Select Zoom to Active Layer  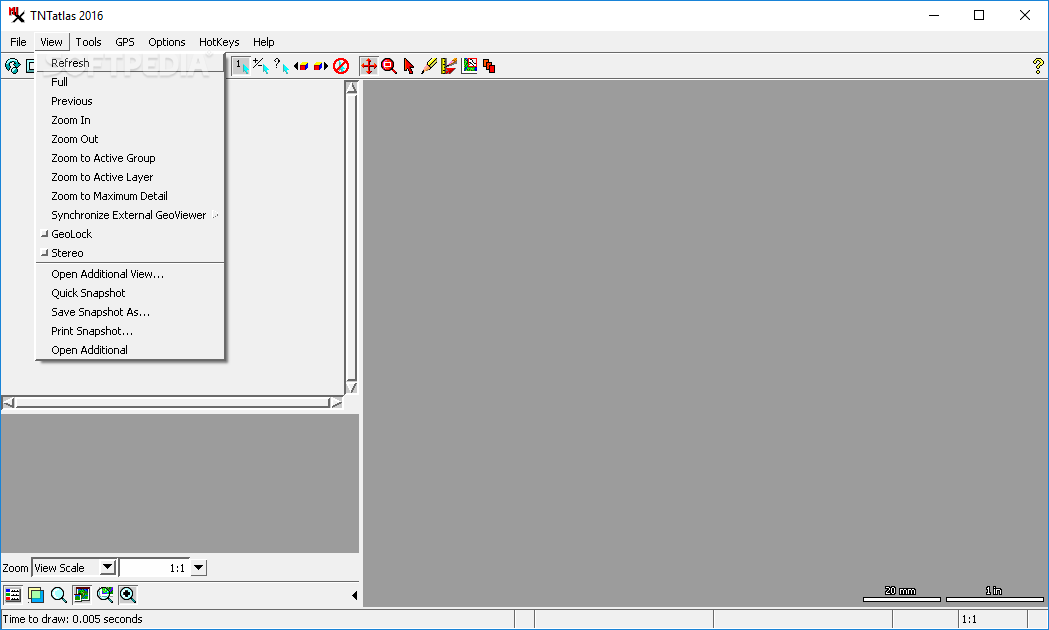click(130, 177)
